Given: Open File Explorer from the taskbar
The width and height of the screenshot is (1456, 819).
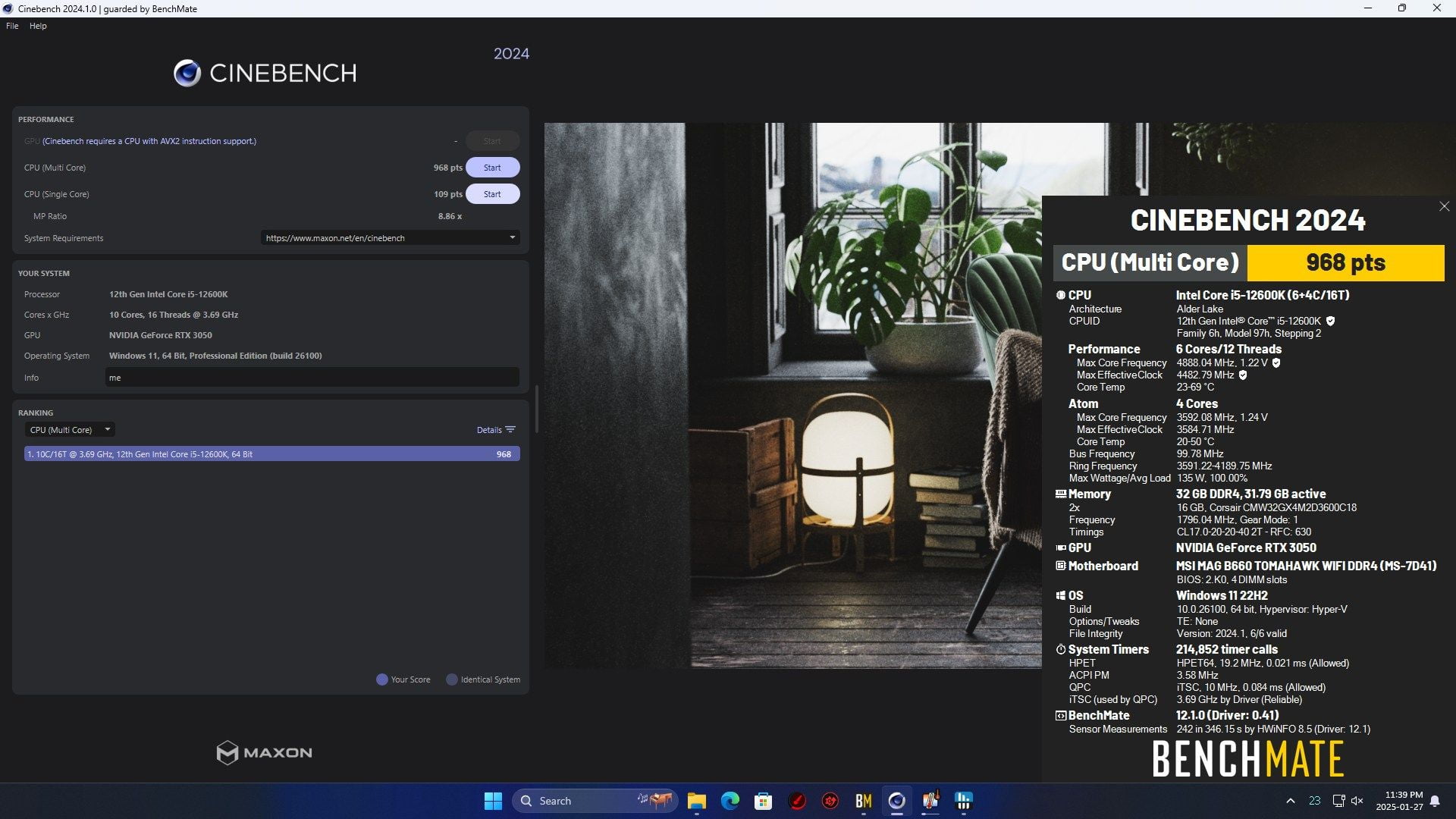Looking at the screenshot, I should pos(696,801).
